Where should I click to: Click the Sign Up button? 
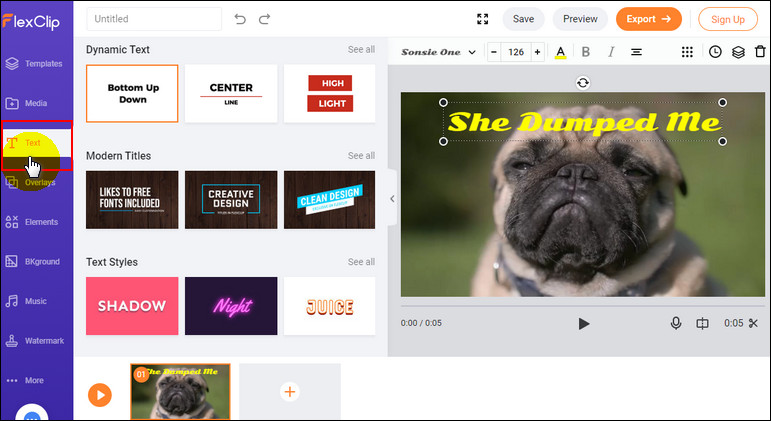point(728,19)
